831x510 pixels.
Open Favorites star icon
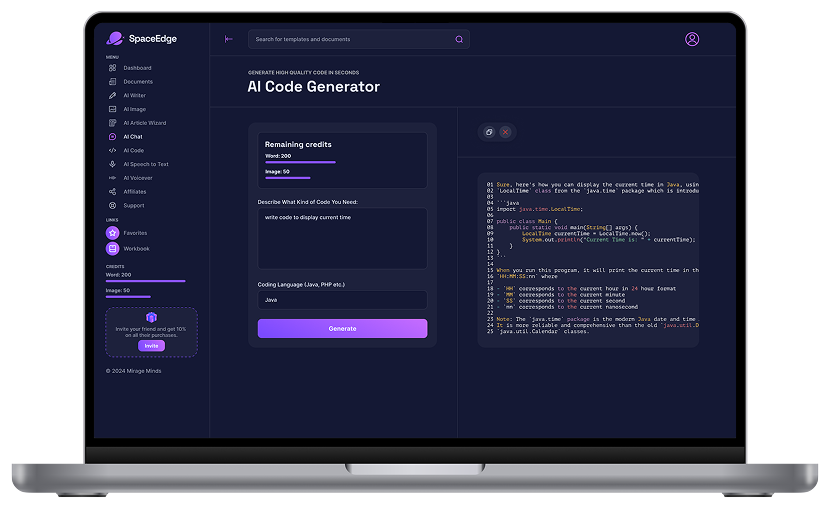[x=112, y=233]
